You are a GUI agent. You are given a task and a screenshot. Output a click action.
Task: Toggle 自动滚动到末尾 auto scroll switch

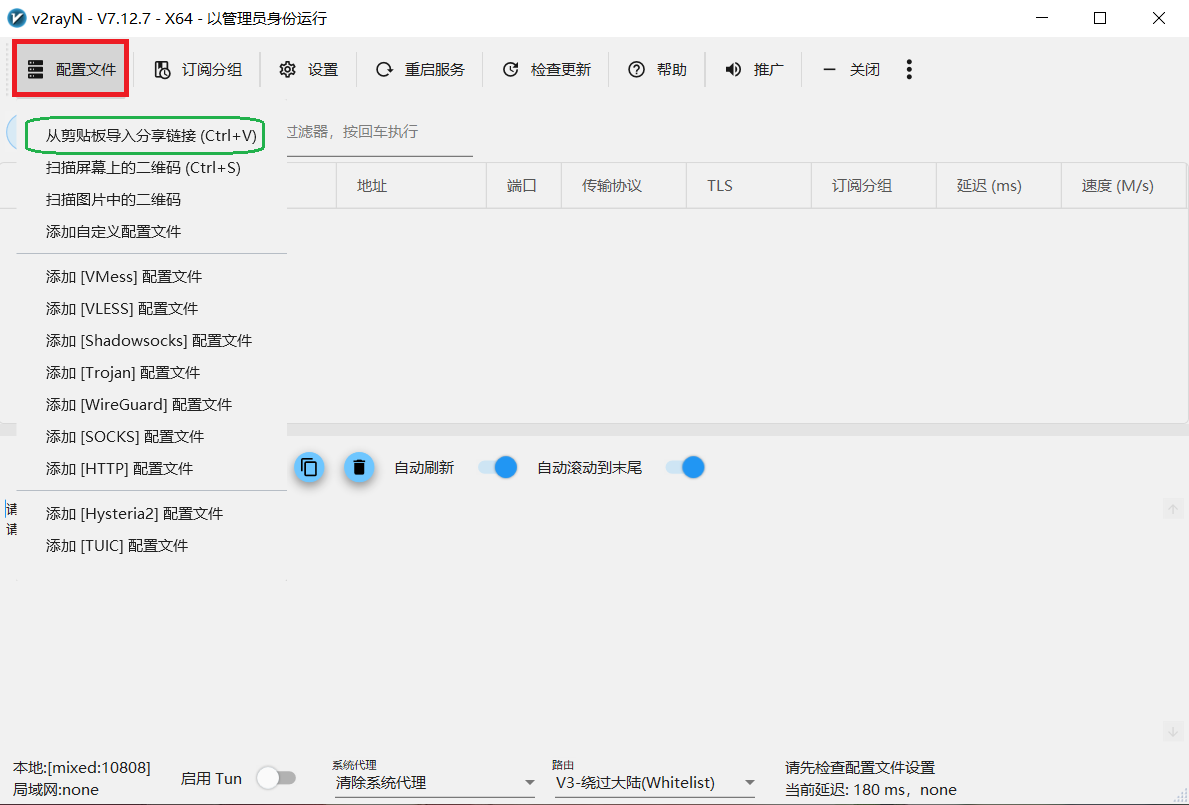[685, 467]
